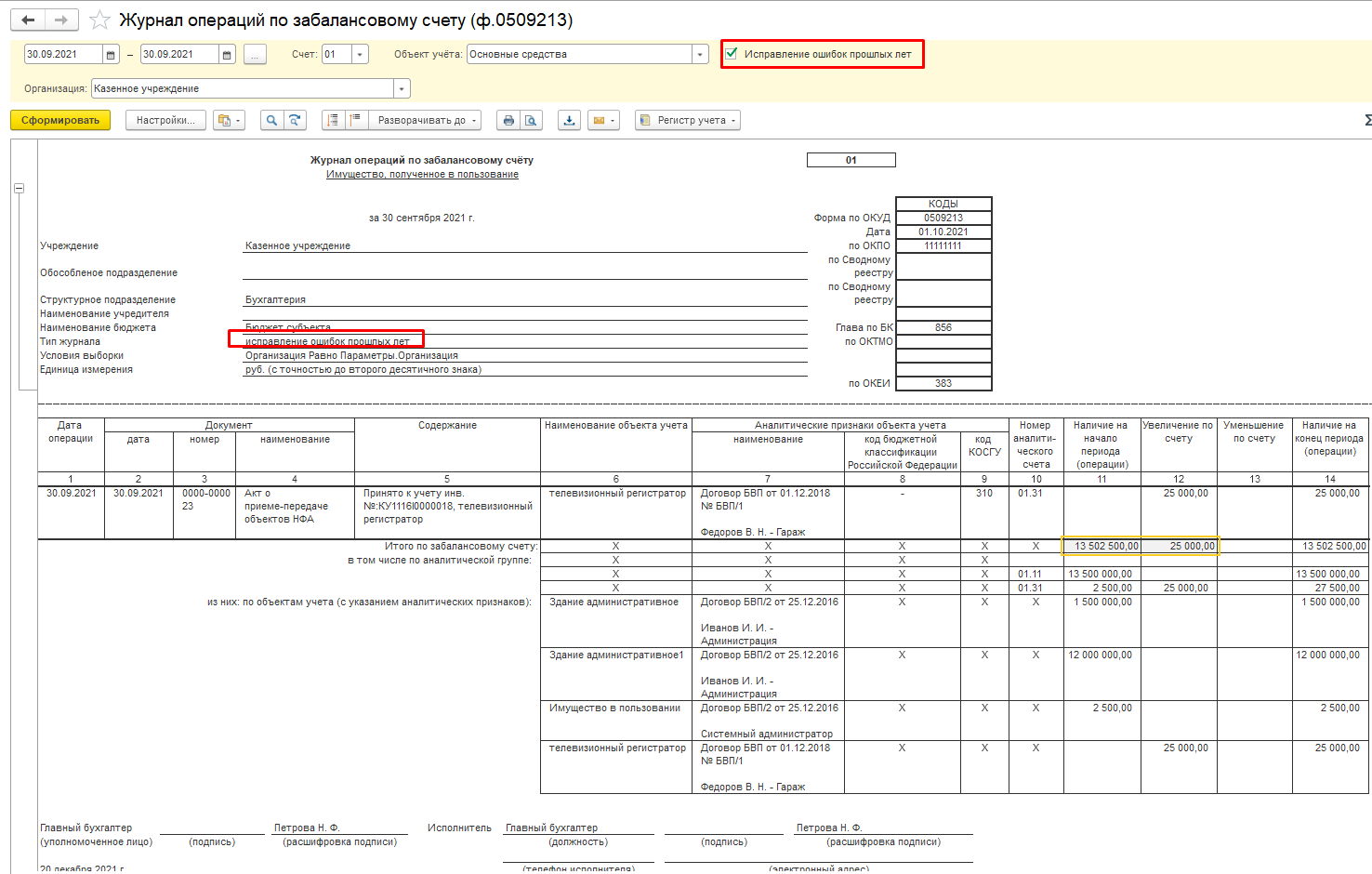Image resolution: width=1372 pixels, height=874 pixels.
Task: Toggle Исправление ошибок прошлых лет checkbox
Action: 732,54
